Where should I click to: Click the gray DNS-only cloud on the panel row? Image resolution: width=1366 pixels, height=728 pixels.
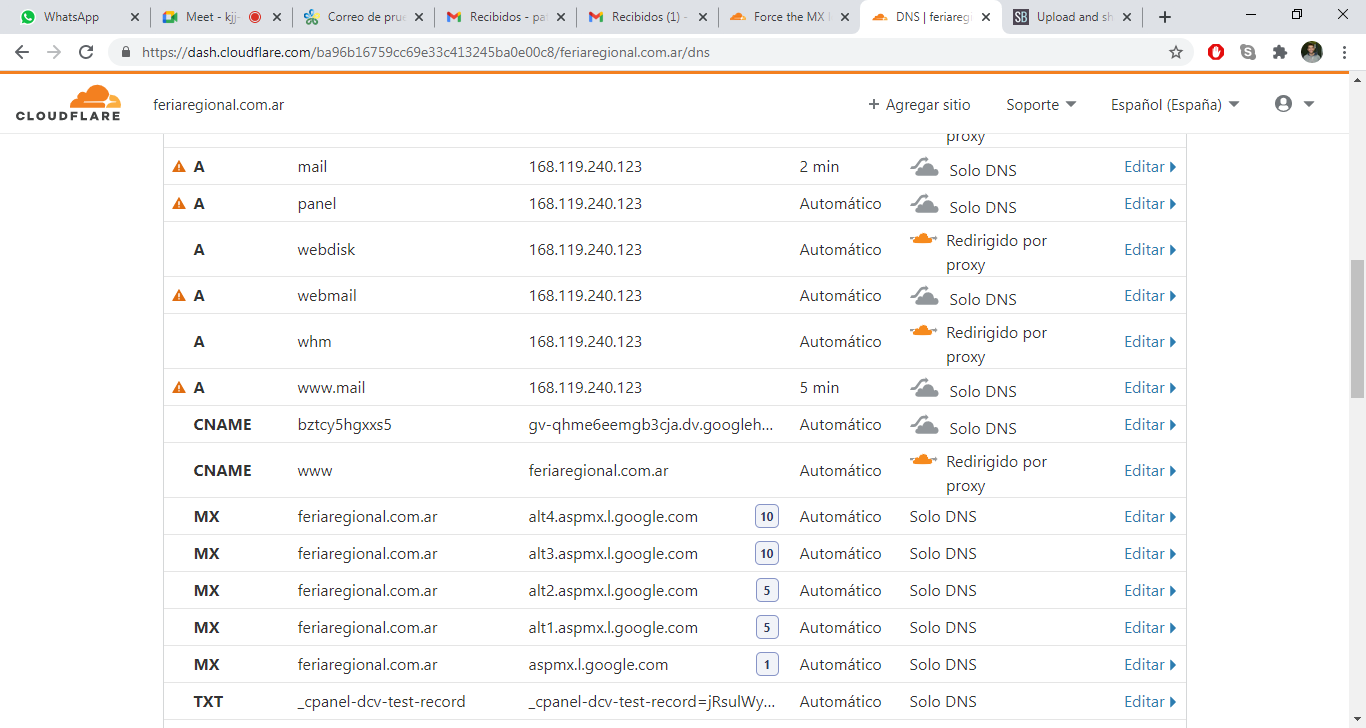click(x=924, y=204)
